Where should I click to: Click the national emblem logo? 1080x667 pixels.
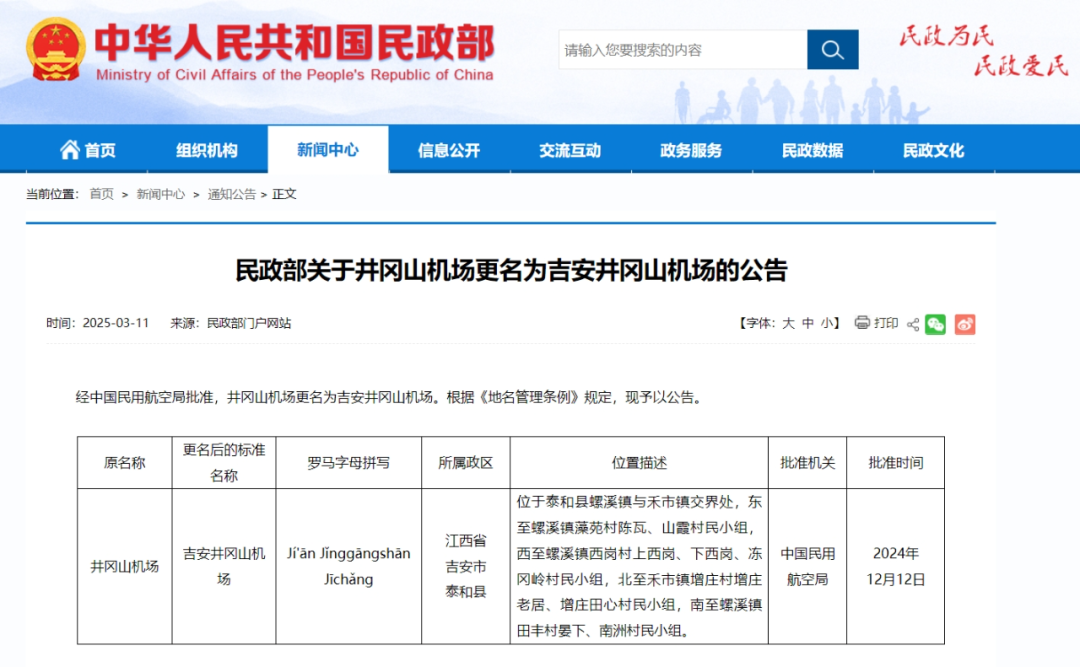click(x=55, y=50)
